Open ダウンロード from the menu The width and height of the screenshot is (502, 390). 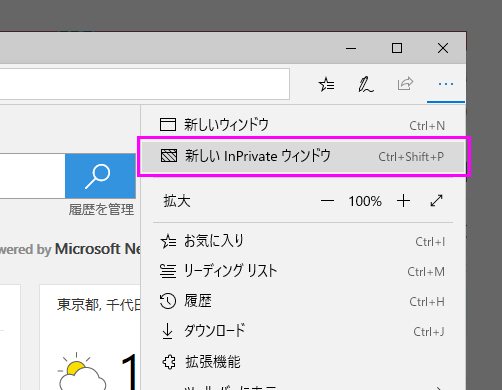click(x=303, y=331)
